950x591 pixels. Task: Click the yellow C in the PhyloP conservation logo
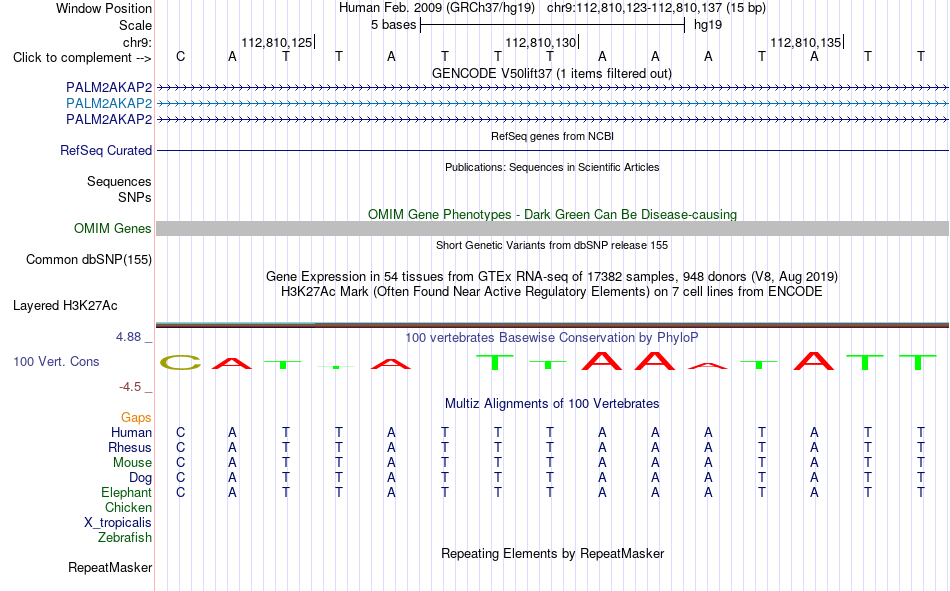180,362
